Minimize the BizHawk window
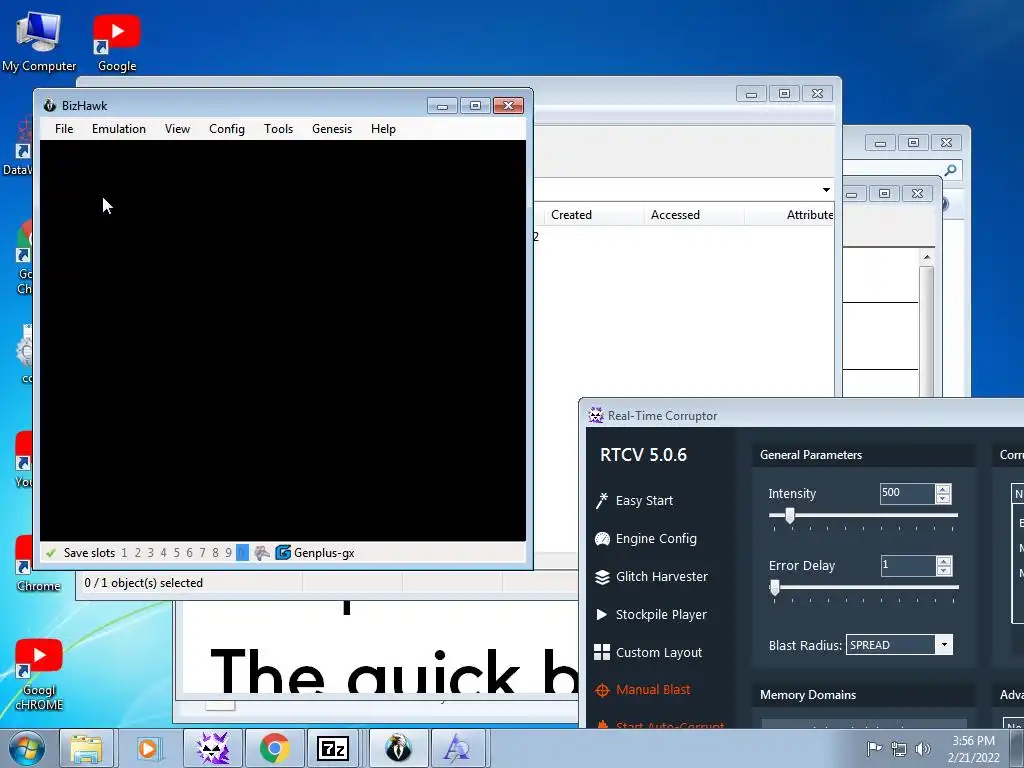This screenshot has width=1024, height=768. 443,105
